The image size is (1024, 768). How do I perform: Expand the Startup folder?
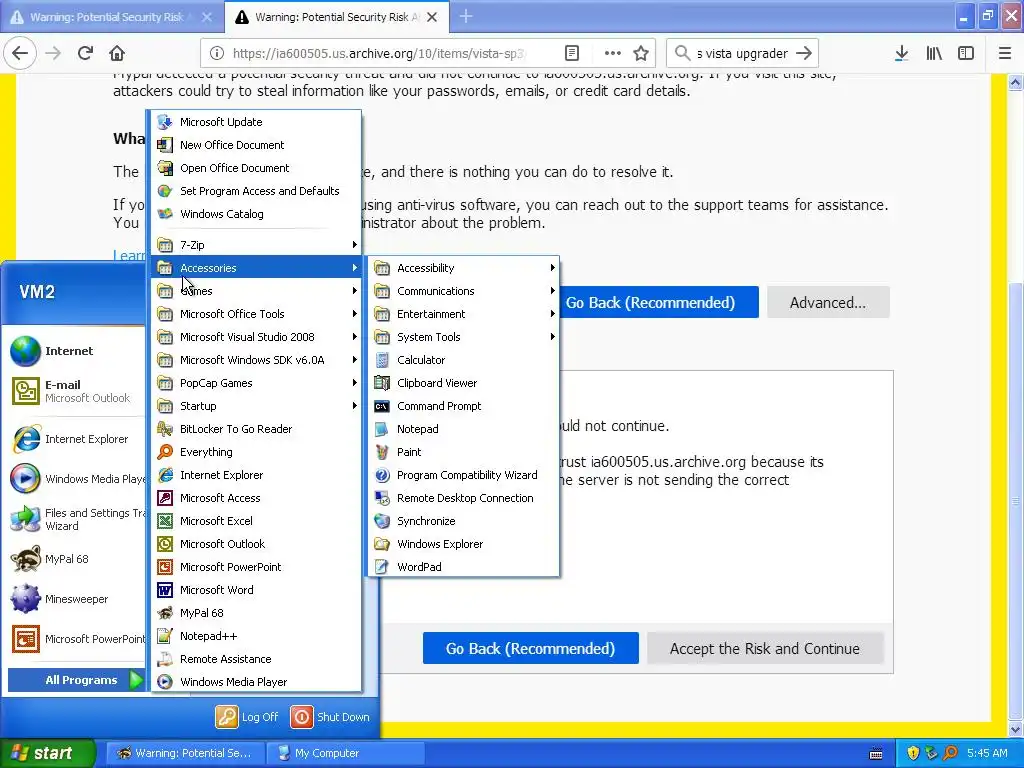[x=257, y=406]
